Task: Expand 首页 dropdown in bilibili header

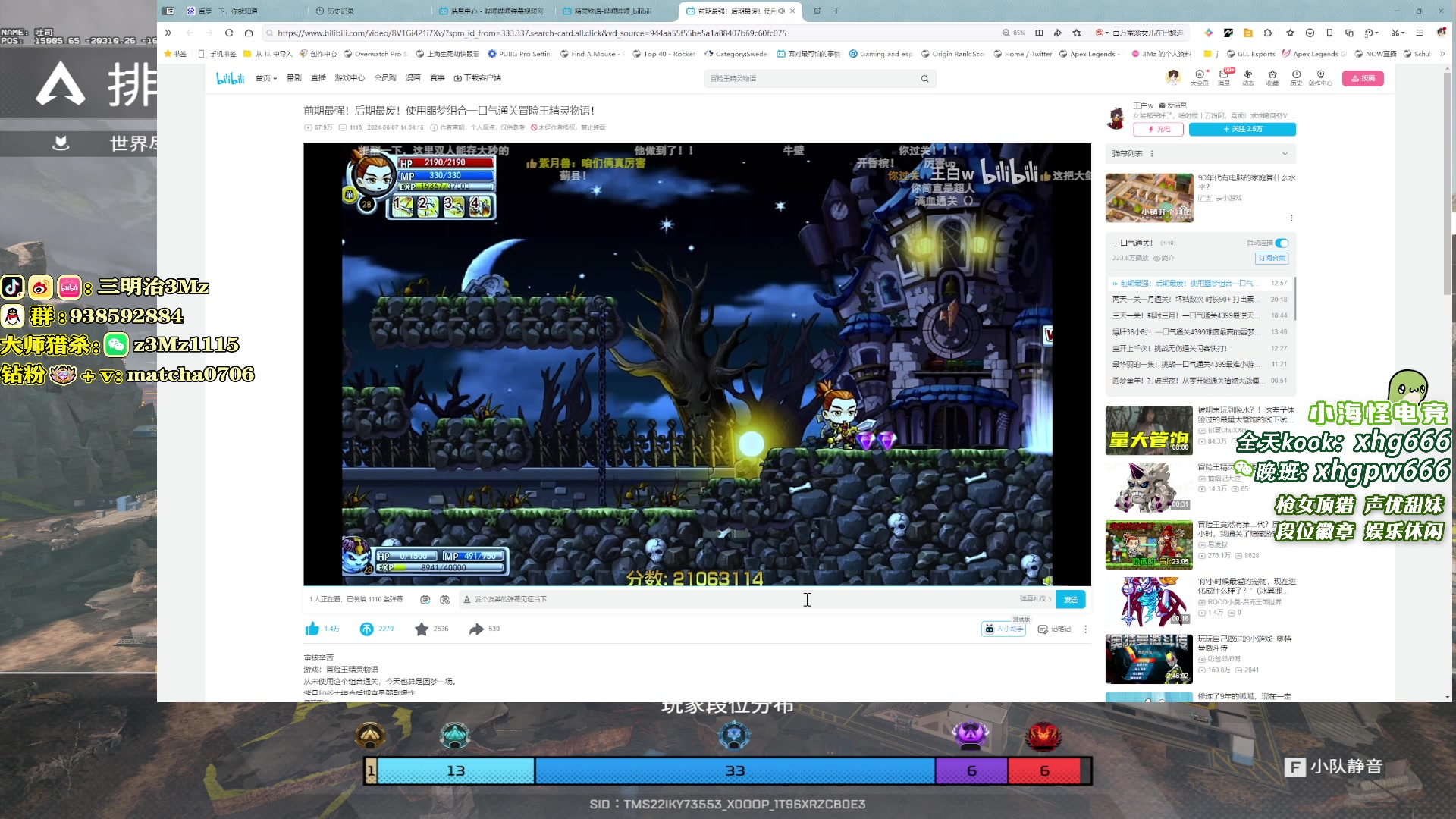Action: pos(266,78)
